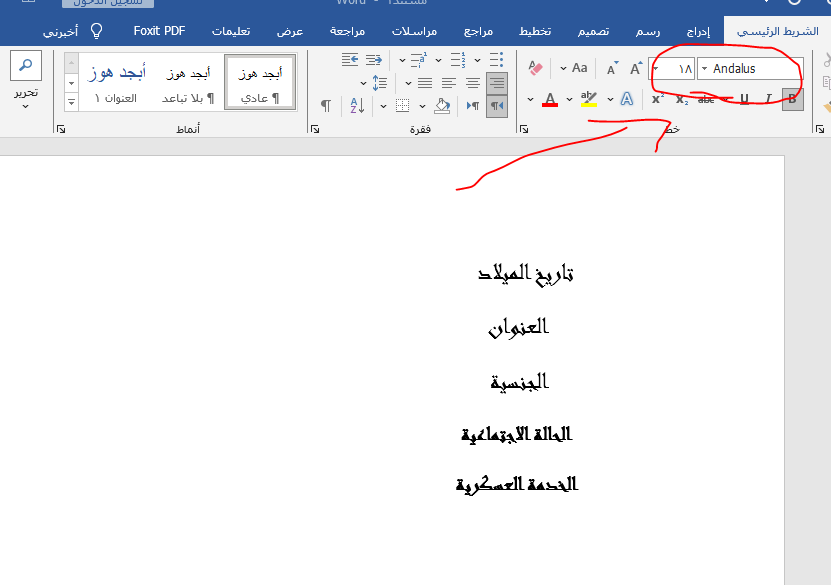Apply the عادي (Normal) style
The height and width of the screenshot is (585, 831).
pos(260,82)
